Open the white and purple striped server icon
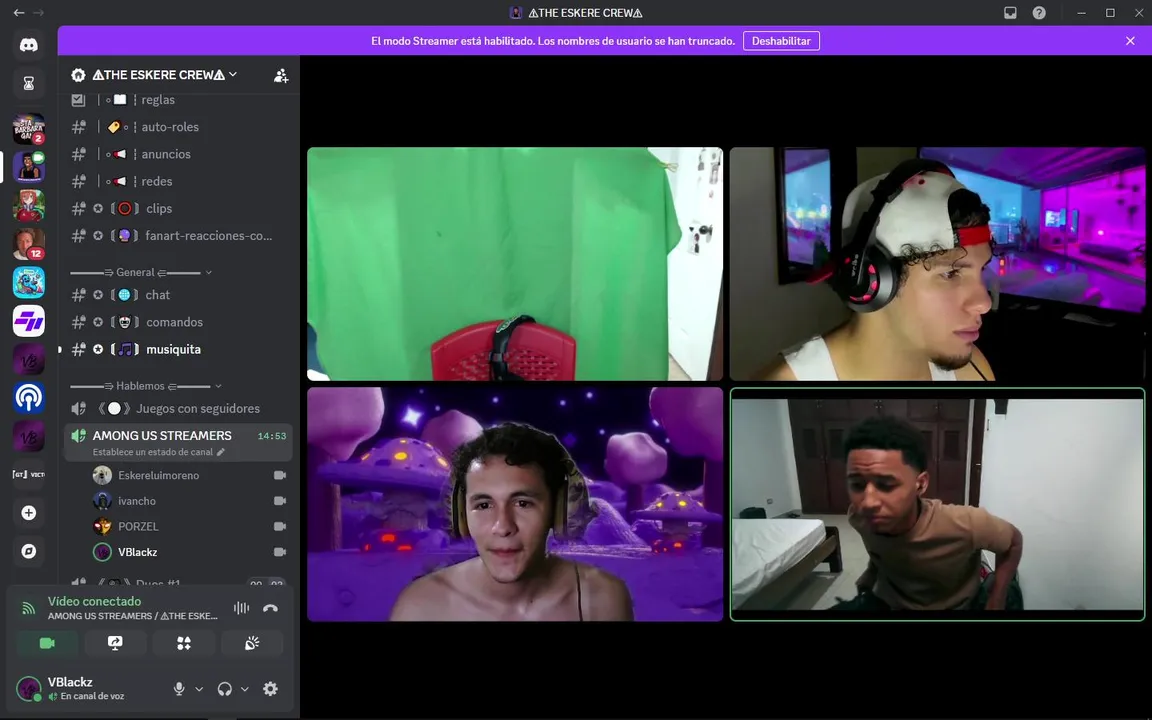This screenshot has width=1152, height=720. 29,321
